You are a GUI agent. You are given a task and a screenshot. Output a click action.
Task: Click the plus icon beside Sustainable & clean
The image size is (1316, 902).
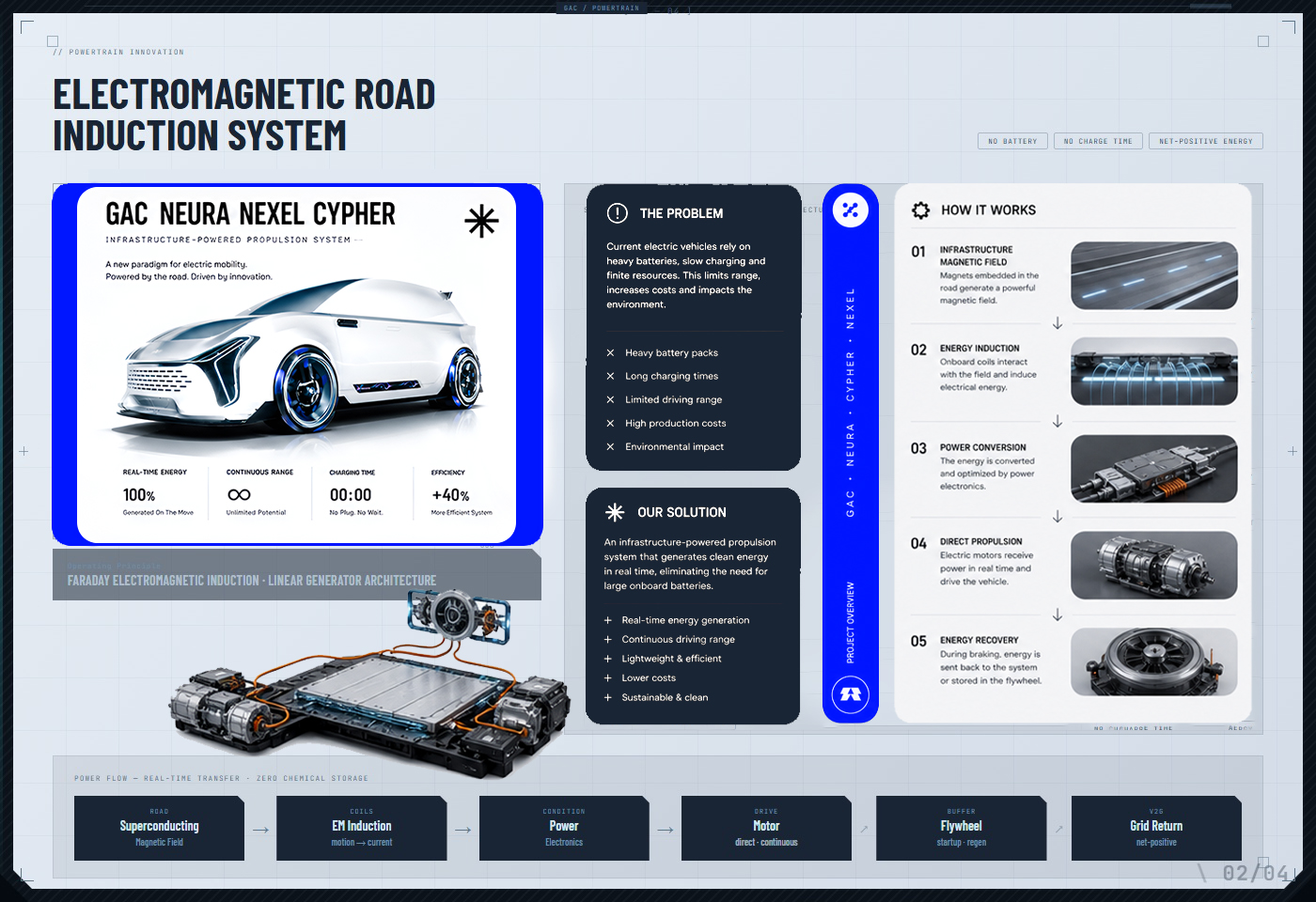pos(608,697)
